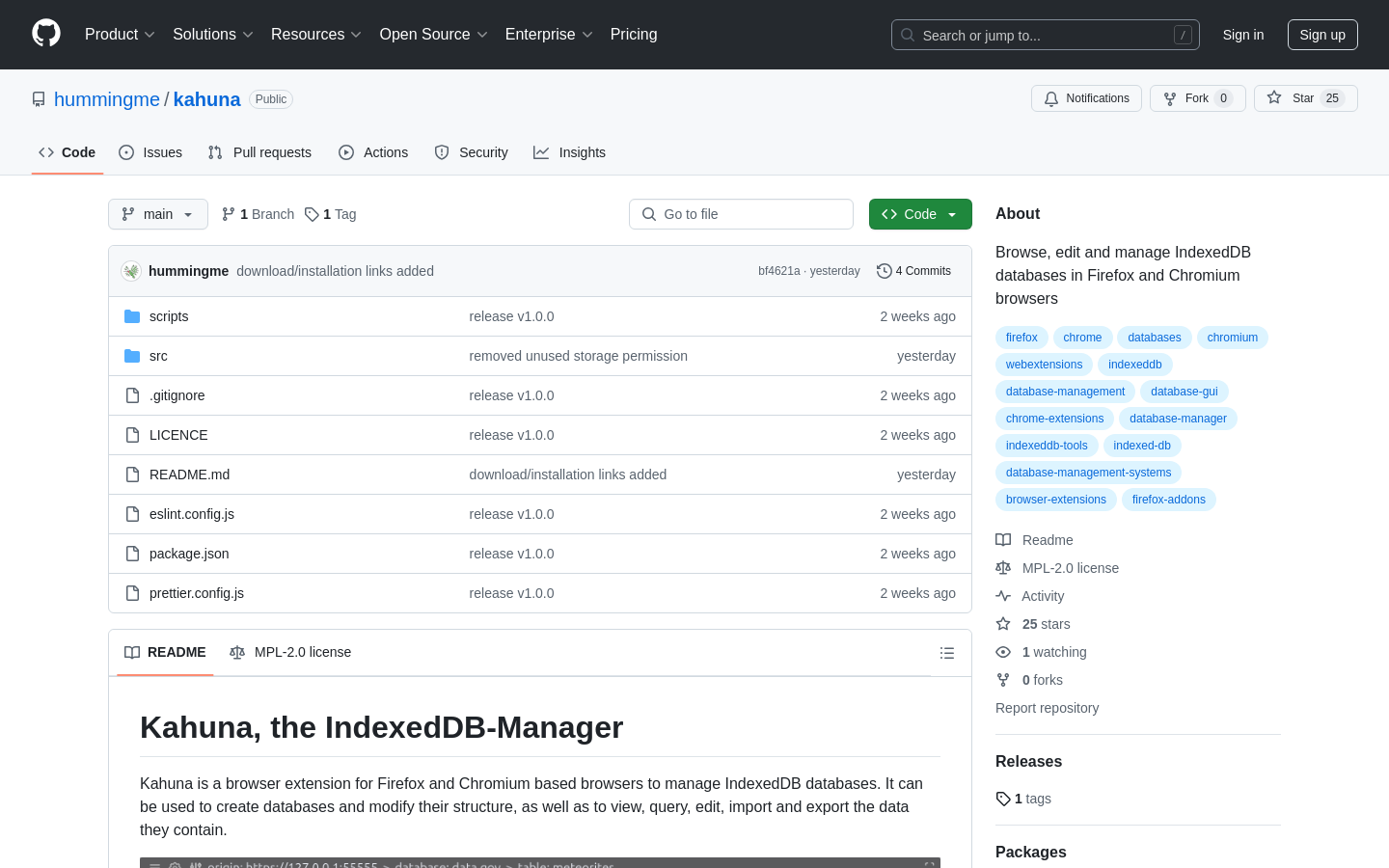Switch to the Issues tab

pyautogui.click(x=150, y=152)
